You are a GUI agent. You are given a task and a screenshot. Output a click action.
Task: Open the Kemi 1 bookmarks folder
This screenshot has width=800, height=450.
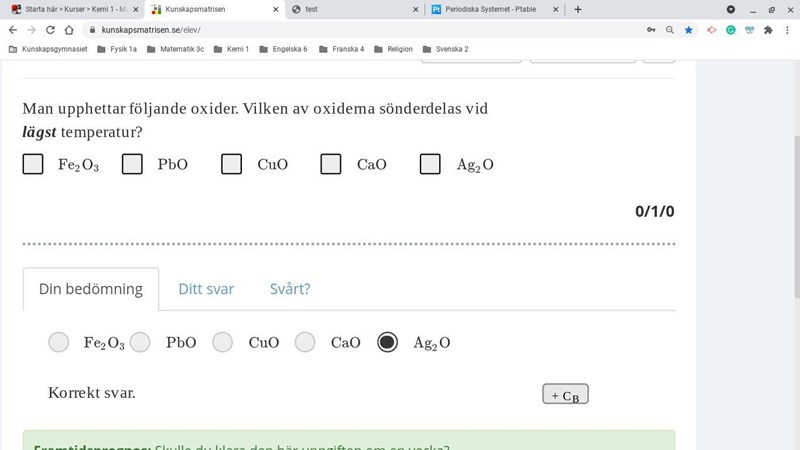[231, 49]
